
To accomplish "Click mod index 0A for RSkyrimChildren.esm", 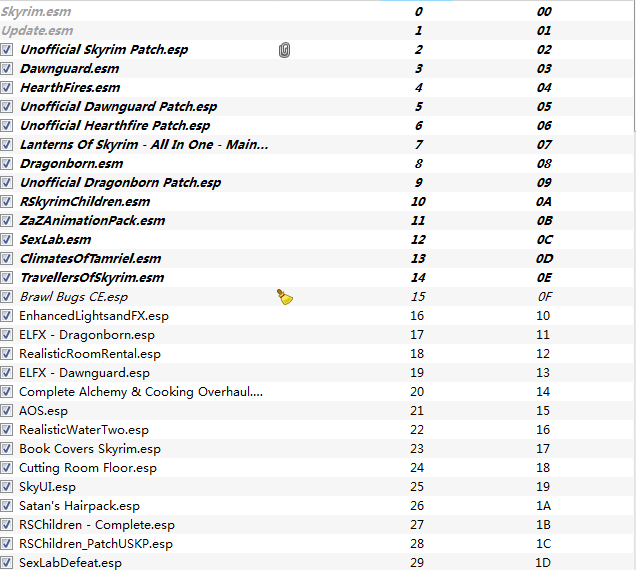I will tap(544, 202).
